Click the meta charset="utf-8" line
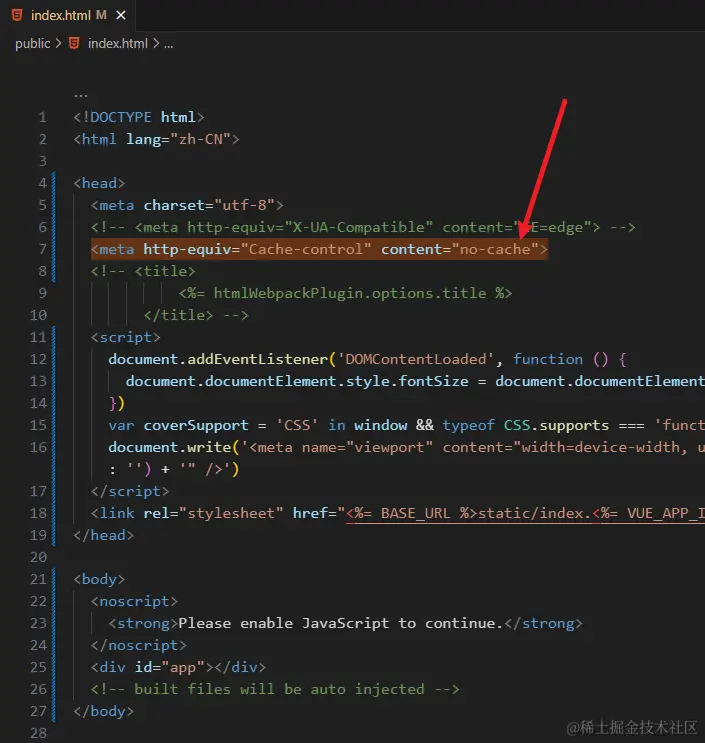 tap(187, 205)
